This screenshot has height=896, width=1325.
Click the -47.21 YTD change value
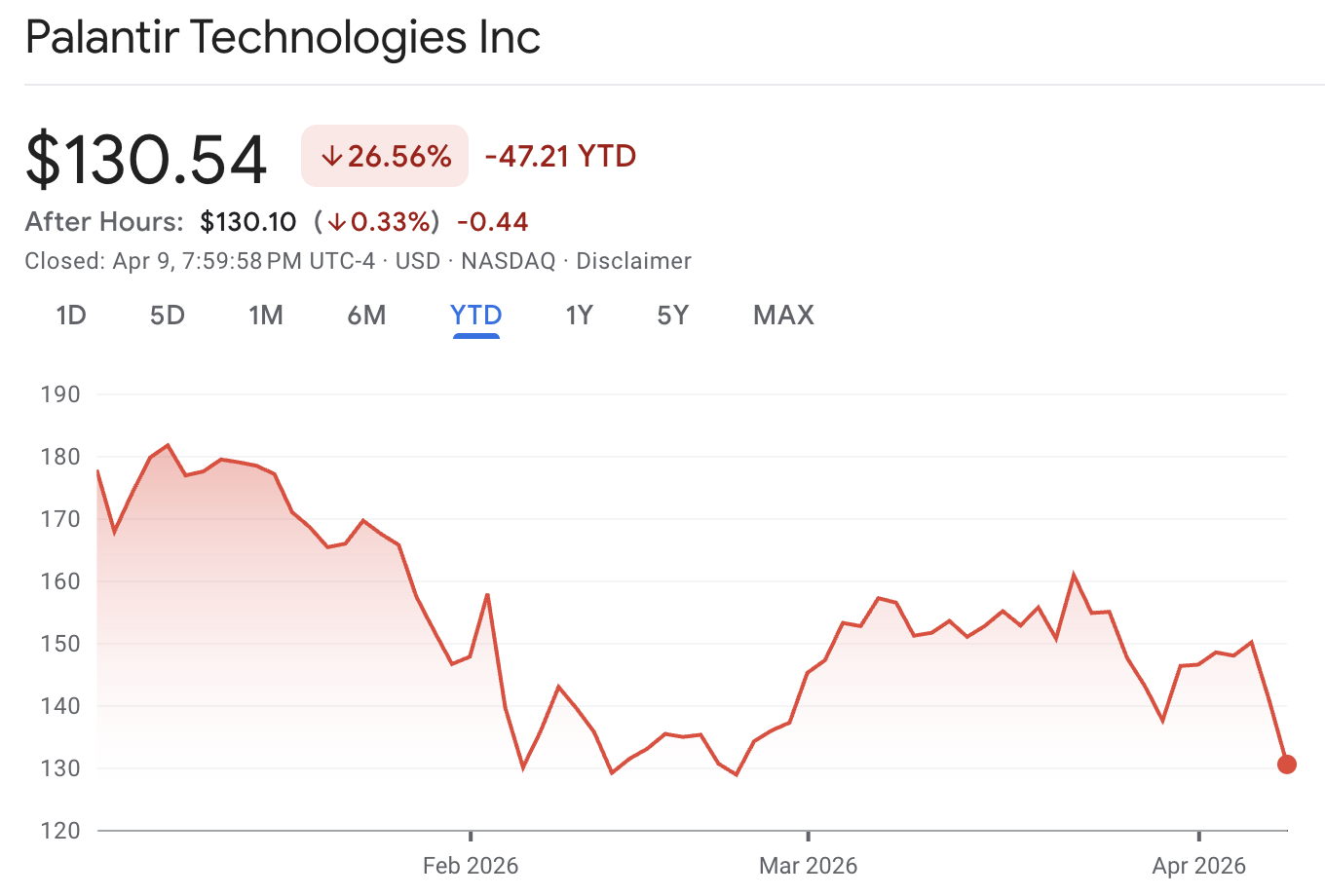559,156
